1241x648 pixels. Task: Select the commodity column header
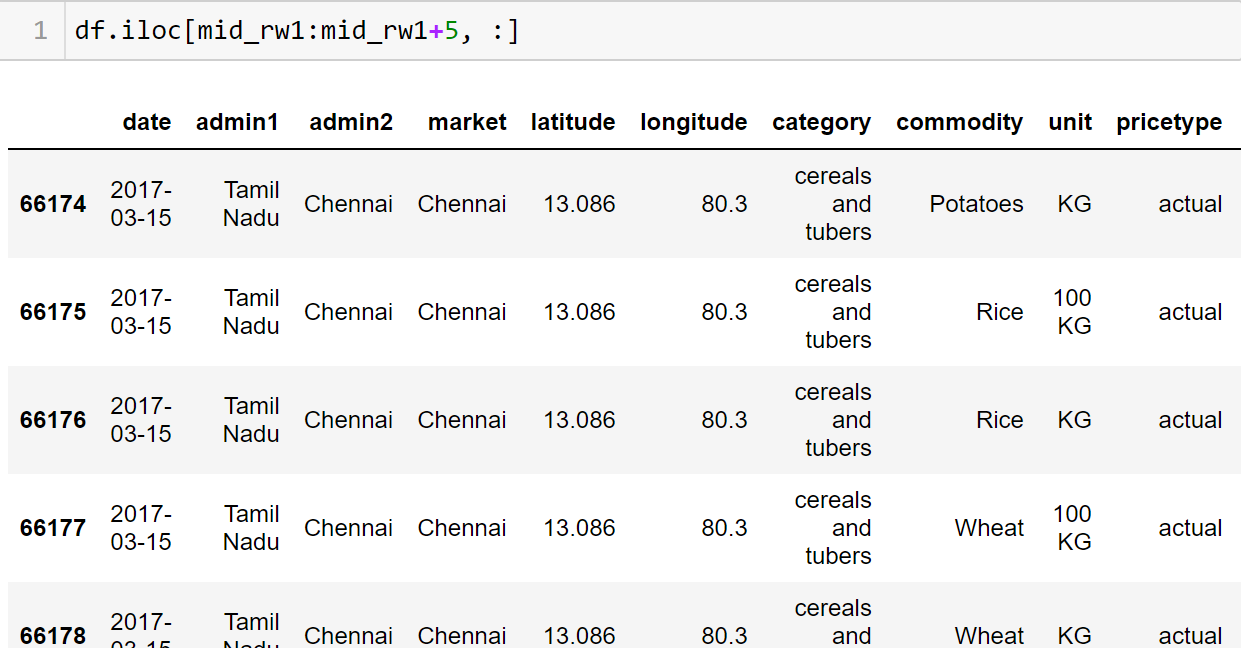tap(959, 122)
